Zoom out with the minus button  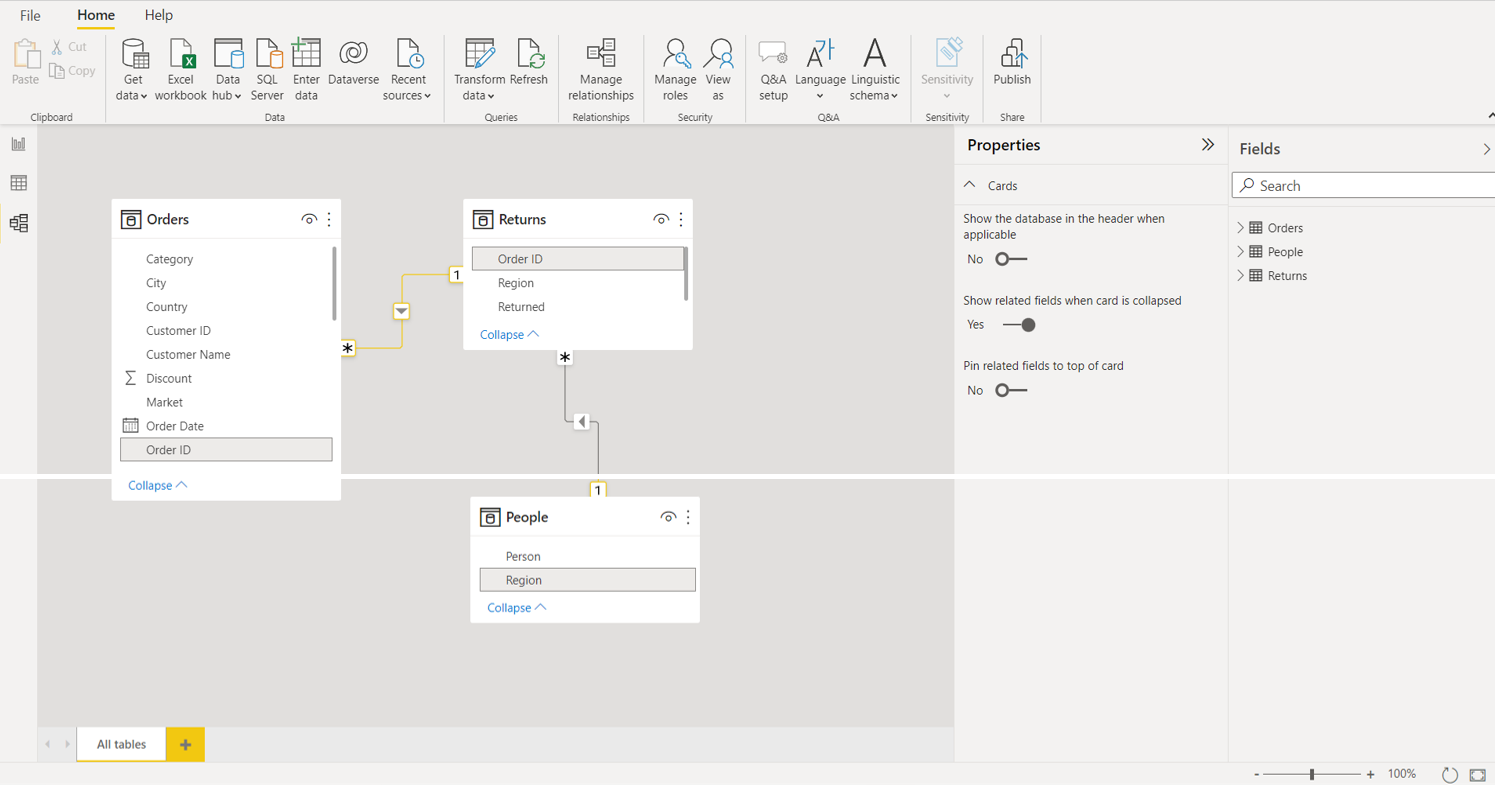coord(1256,774)
